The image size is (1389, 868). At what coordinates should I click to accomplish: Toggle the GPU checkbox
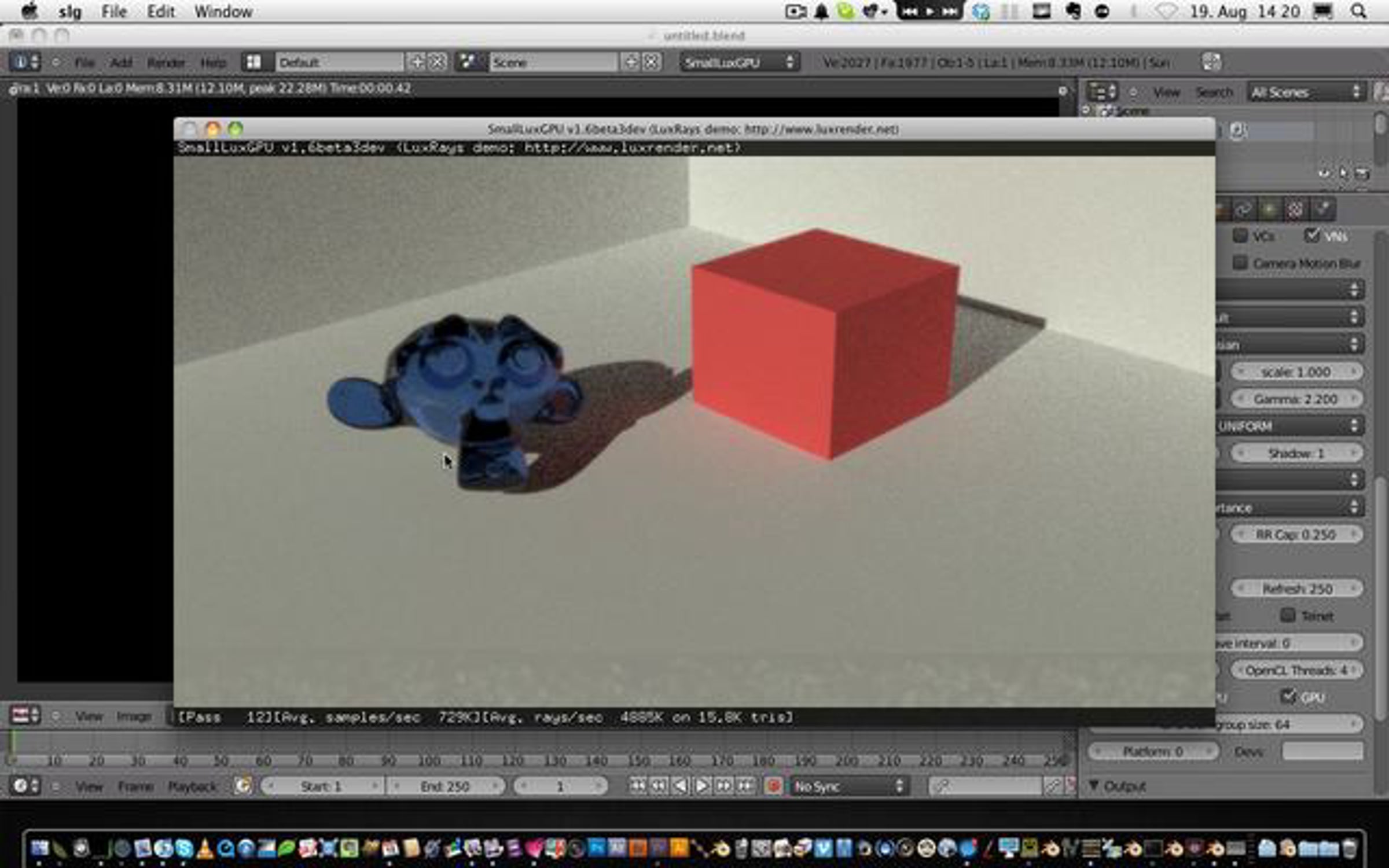pos(1288,696)
